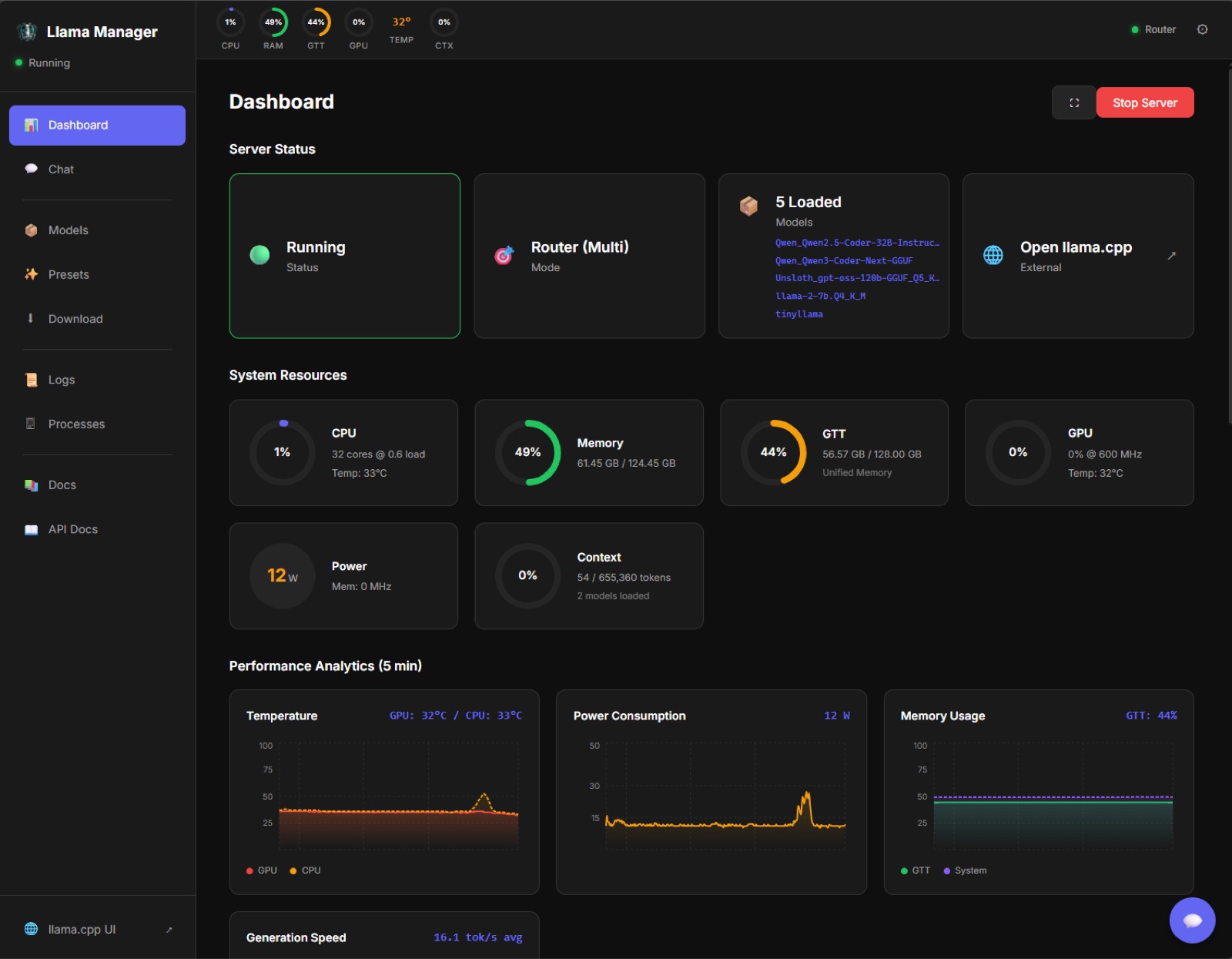Stop the server with red button
Viewport: 1232px width, 959px height.
[x=1145, y=102]
